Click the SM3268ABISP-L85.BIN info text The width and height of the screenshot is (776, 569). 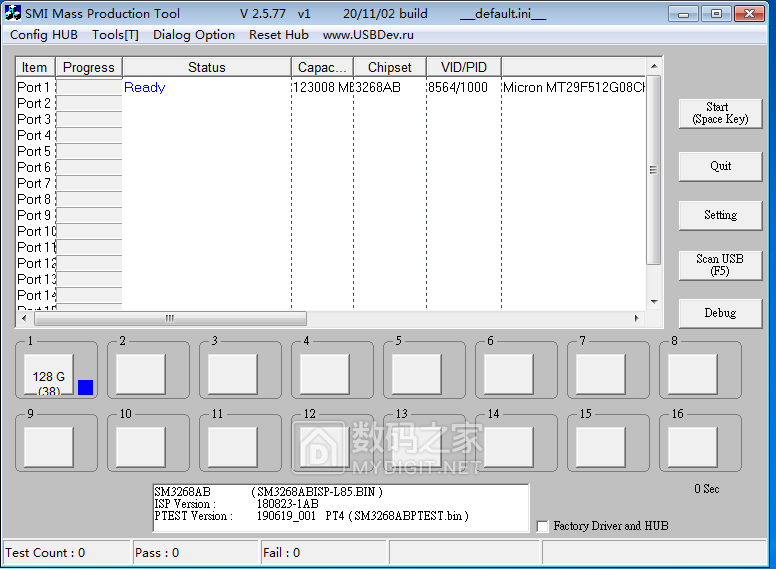point(317,492)
